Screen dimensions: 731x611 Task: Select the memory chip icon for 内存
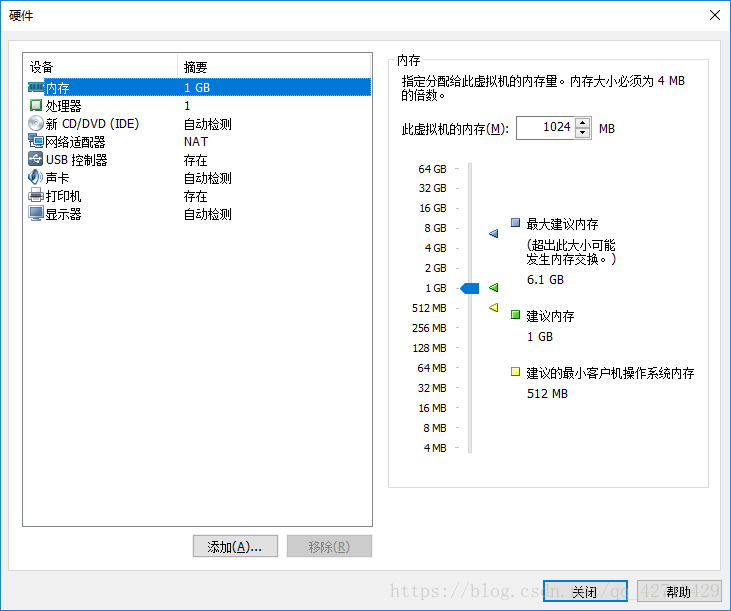(36, 87)
